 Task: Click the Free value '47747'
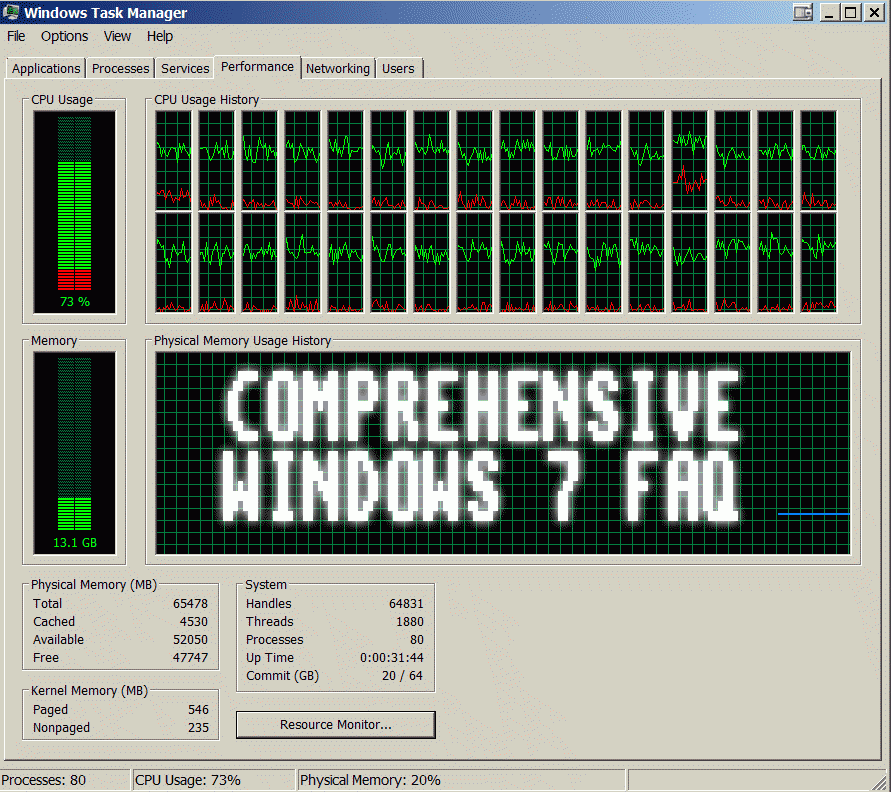point(190,658)
